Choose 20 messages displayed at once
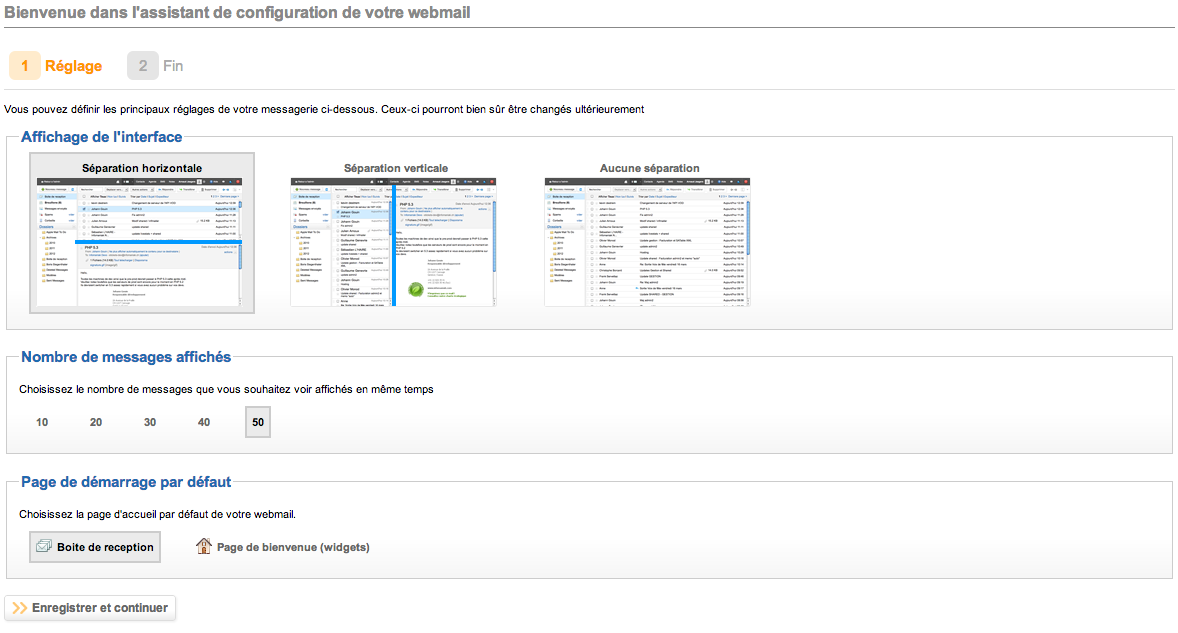This screenshot has height=633, width=1178. pyautogui.click(x=95, y=422)
